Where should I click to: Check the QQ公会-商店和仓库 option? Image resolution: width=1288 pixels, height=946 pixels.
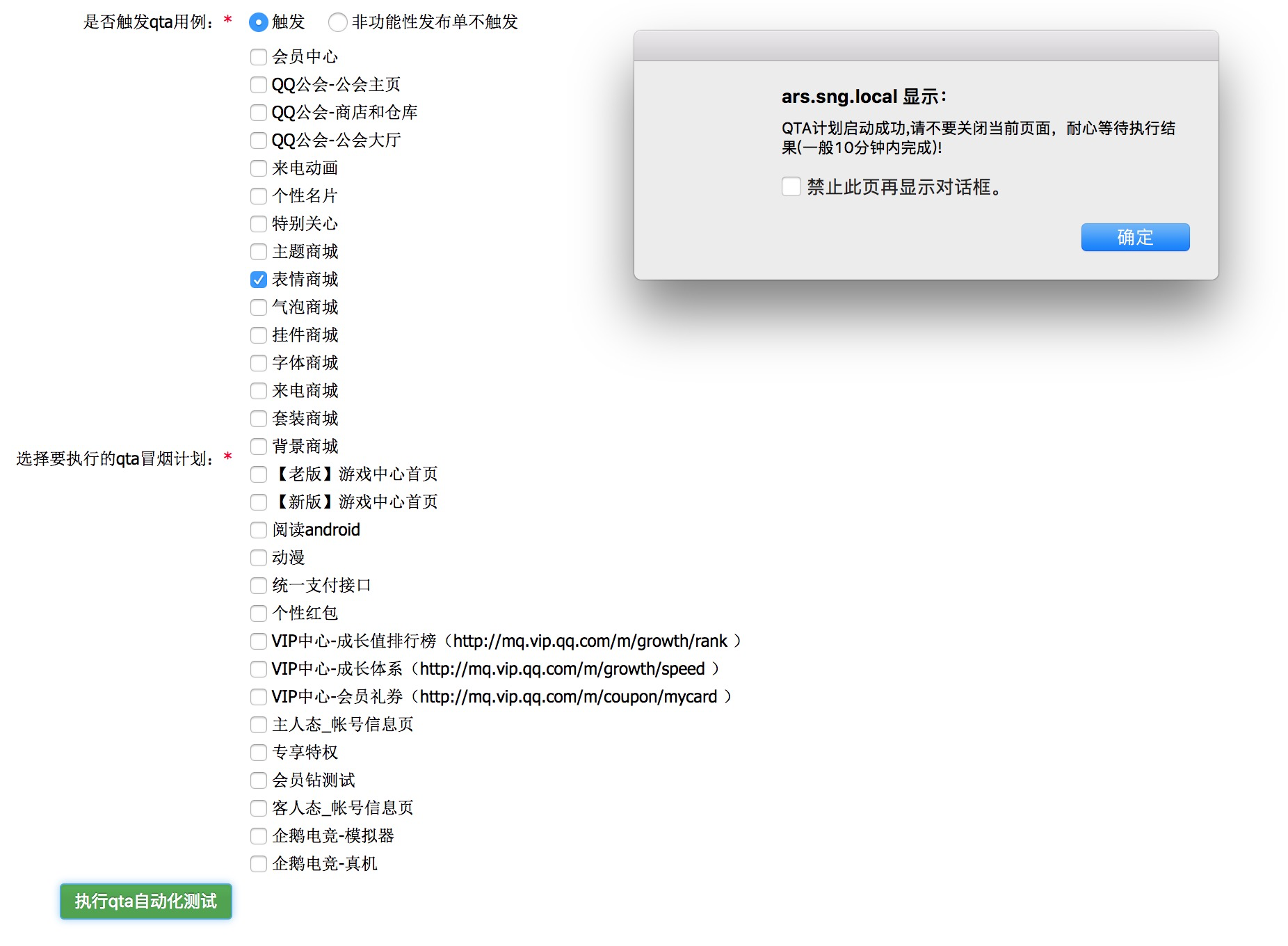(x=258, y=113)
